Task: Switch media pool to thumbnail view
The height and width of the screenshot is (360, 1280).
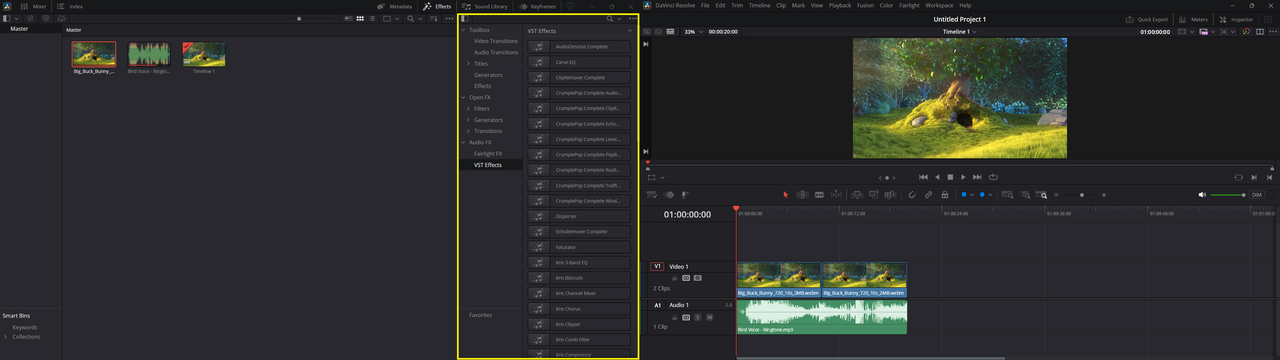Action: pyautogui.click(x=359, y=18)
